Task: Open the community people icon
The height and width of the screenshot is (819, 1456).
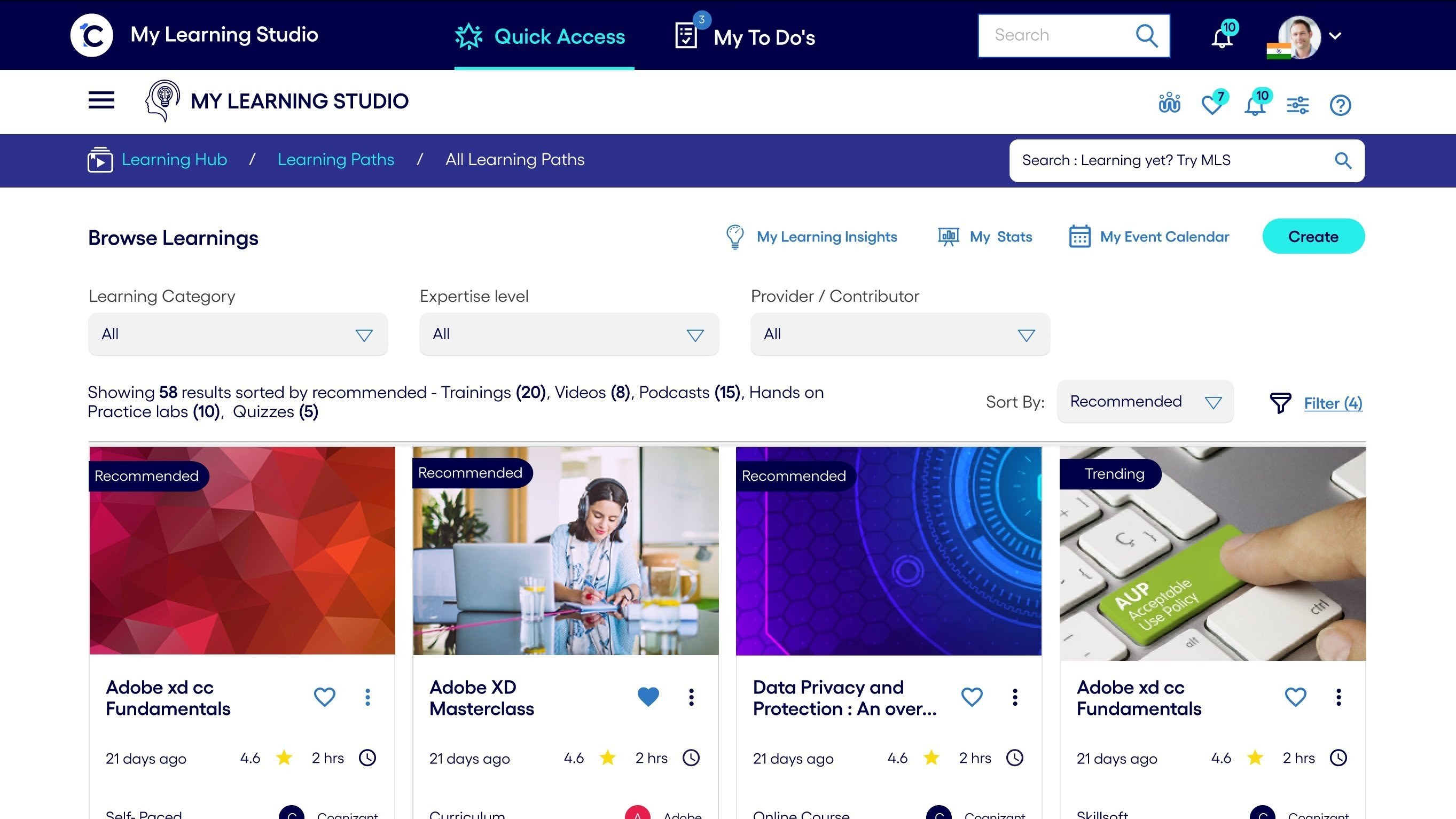Action: click(x=1169, y=104)
